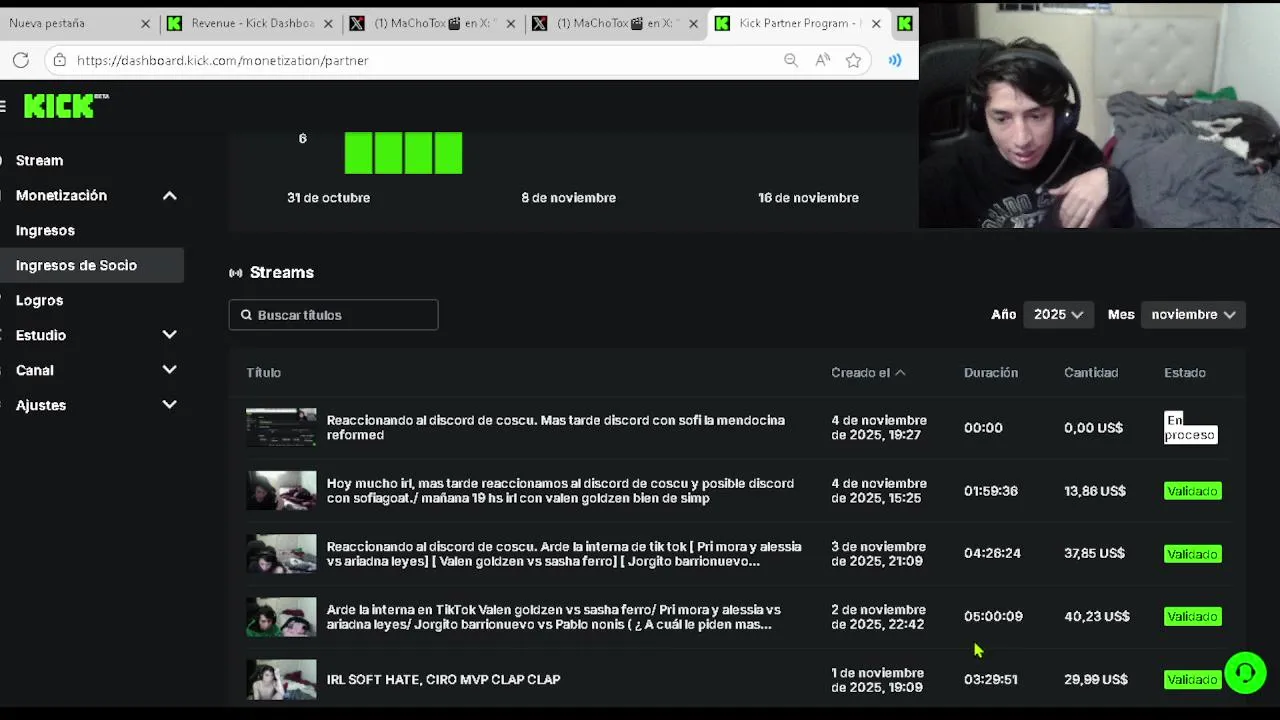Open the green support chat bubble
Screen dimensions: 1280x720
1245,673
